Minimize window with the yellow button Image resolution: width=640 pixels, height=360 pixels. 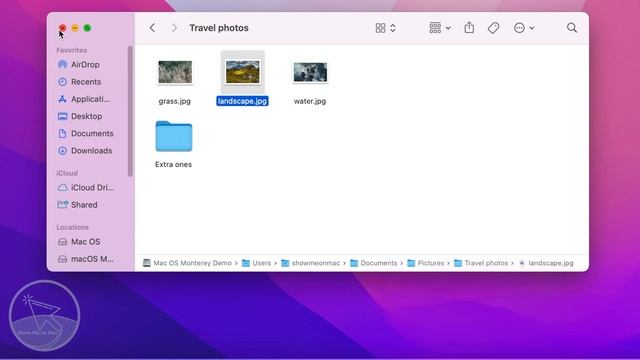[75, 28]
